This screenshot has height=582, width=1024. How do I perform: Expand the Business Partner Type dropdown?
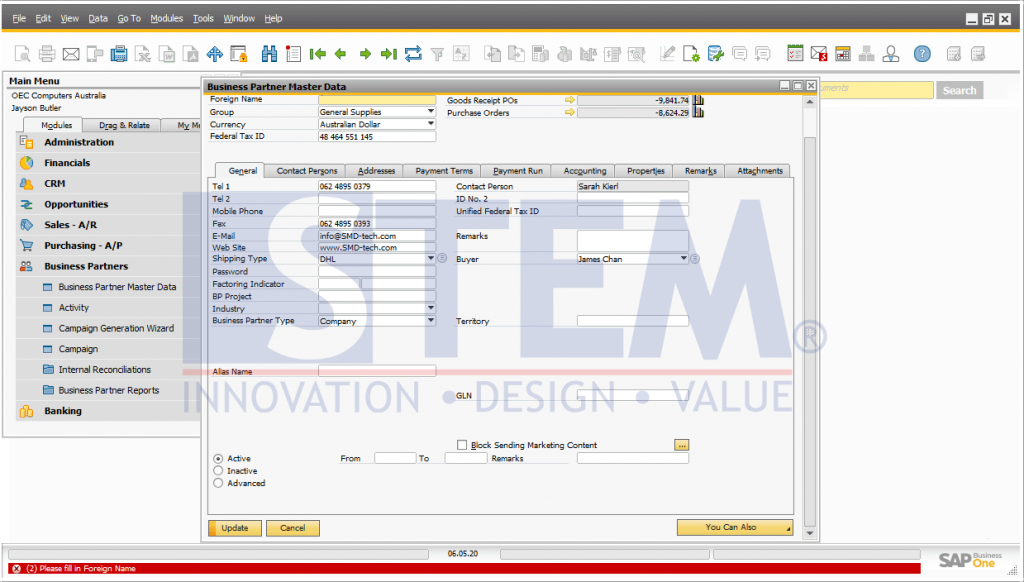tap(431, 321)
